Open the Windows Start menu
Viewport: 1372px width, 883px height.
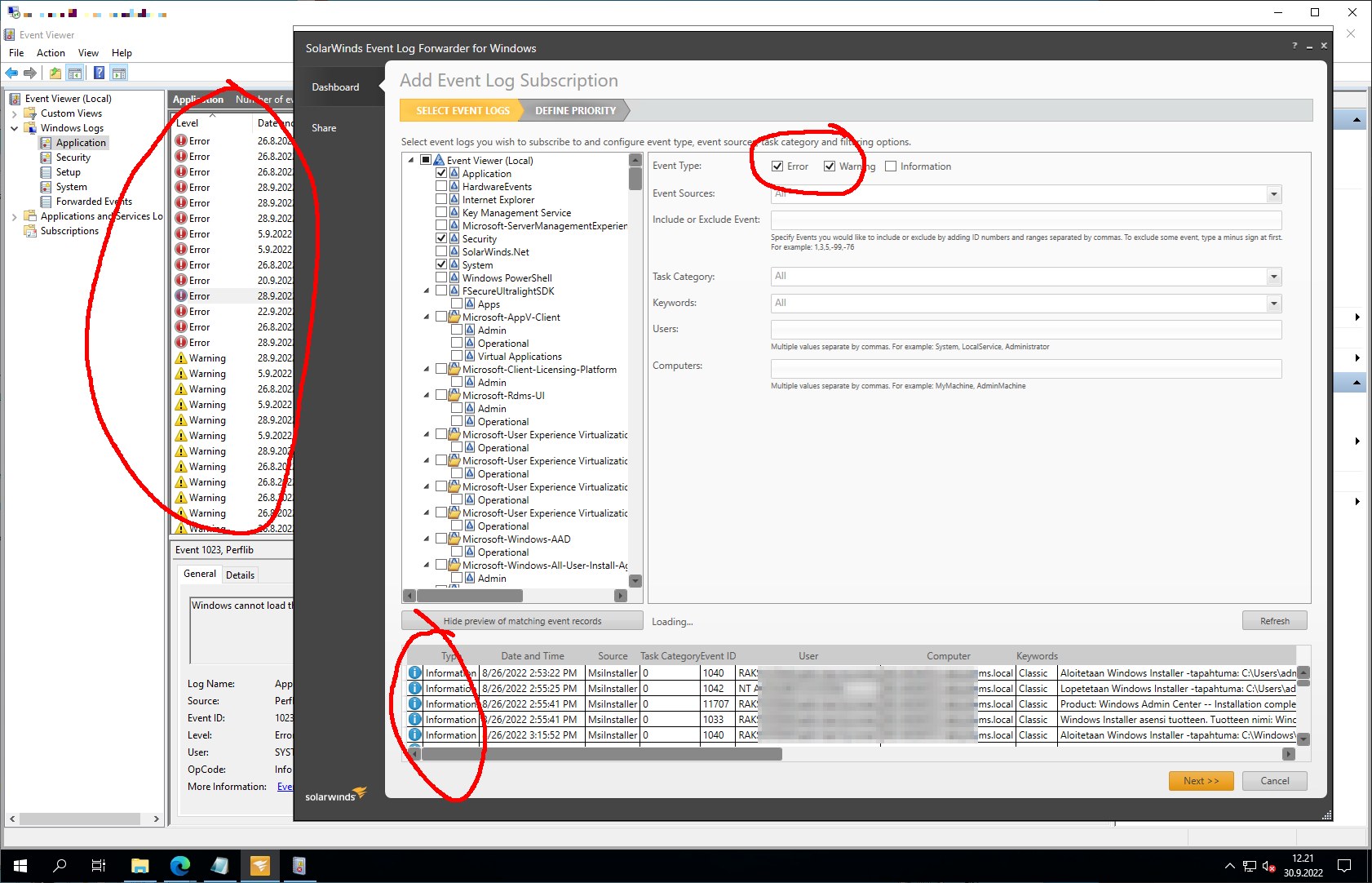(x=20, y=866)
